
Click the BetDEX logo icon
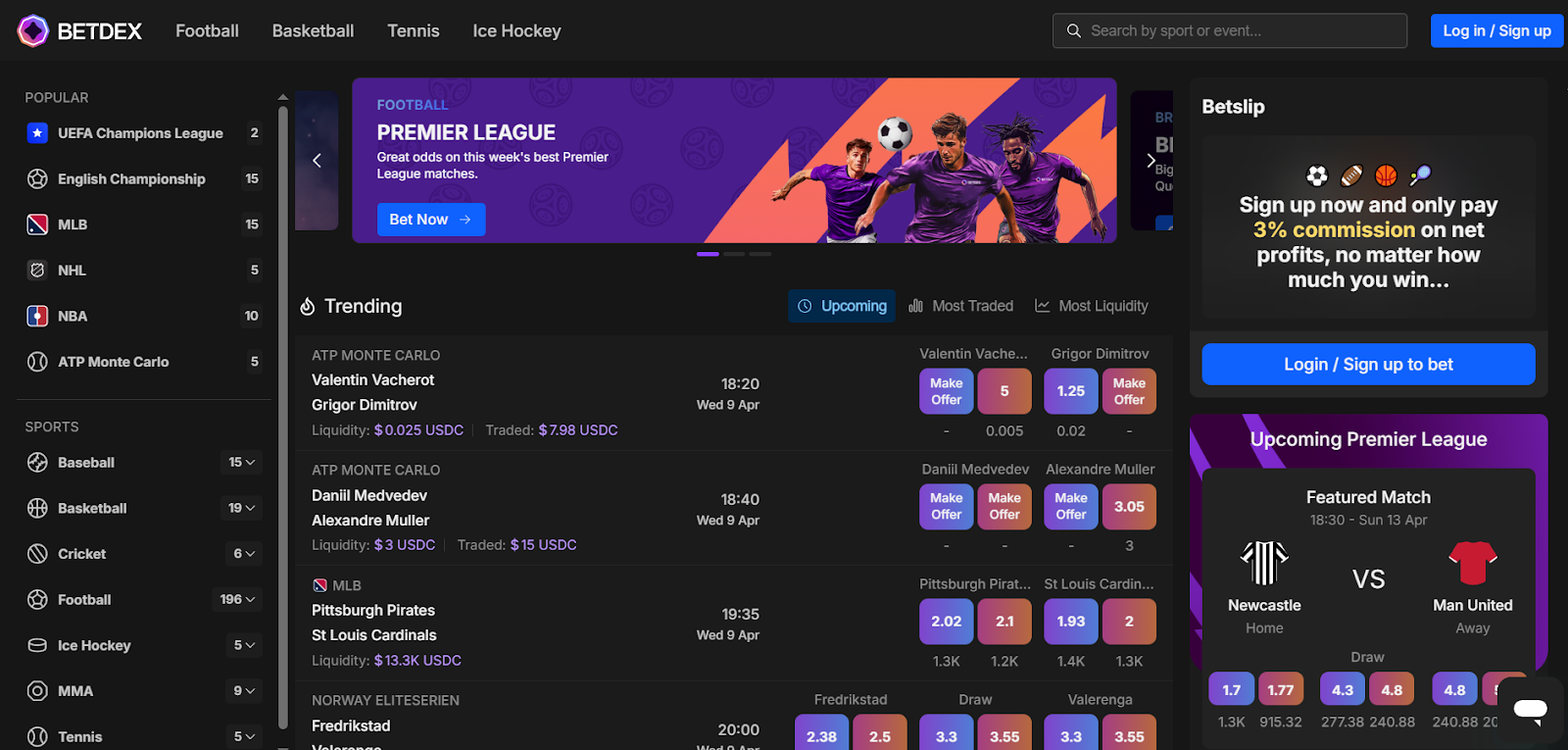click(33, 31)
